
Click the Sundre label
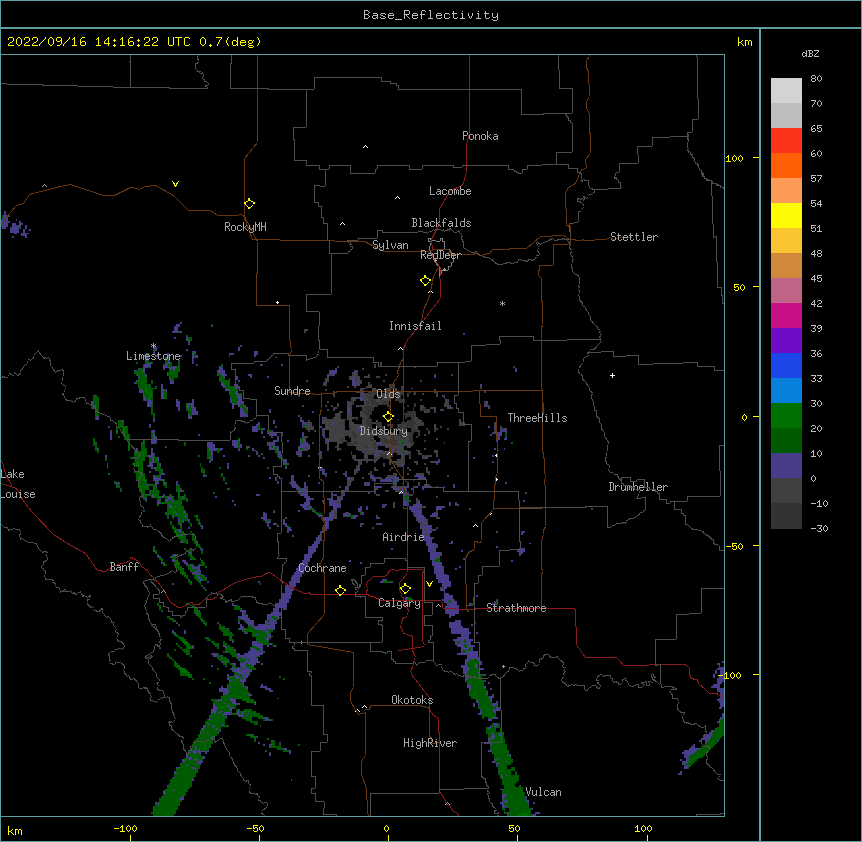pyautogui.click(x=292, y=391)
